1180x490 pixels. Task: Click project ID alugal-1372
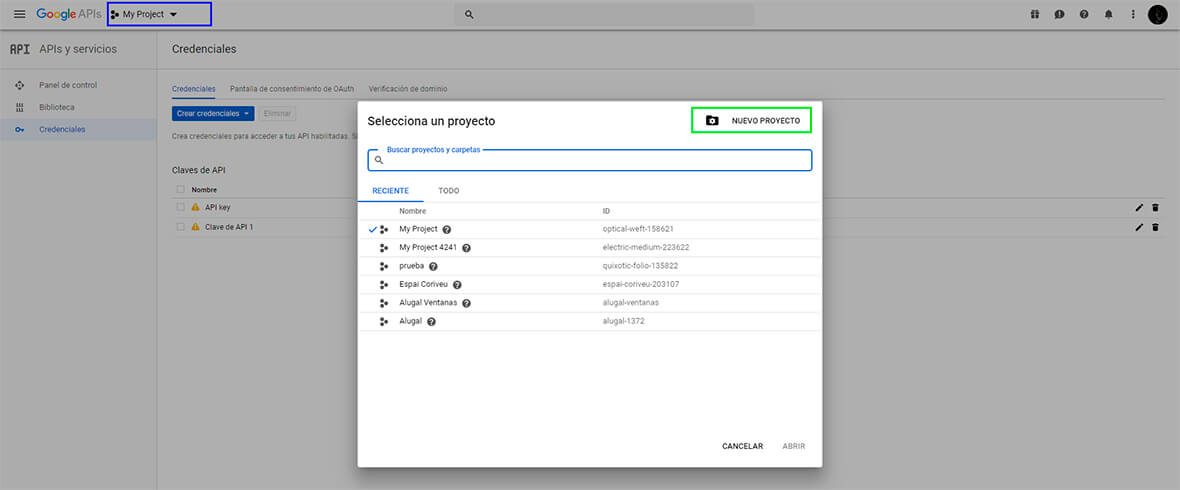point(624,321)
